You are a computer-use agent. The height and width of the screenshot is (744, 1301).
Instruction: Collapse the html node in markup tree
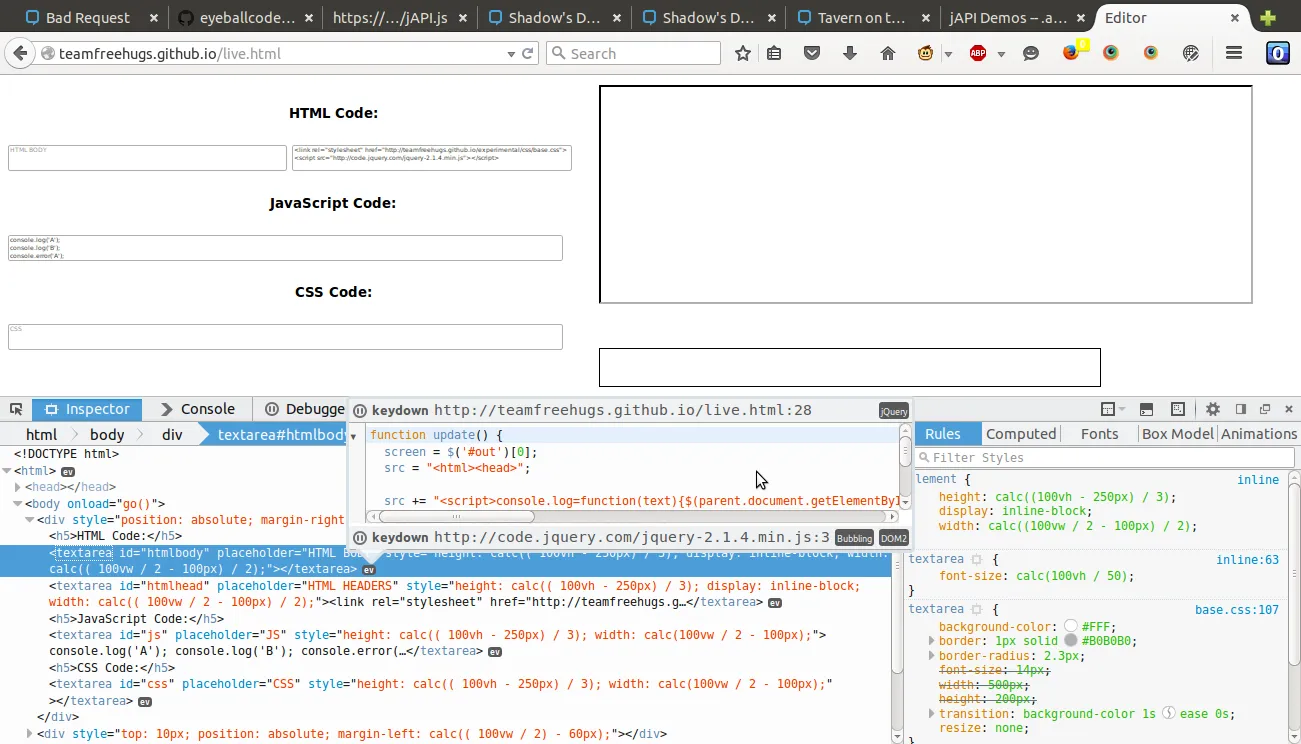7,471
